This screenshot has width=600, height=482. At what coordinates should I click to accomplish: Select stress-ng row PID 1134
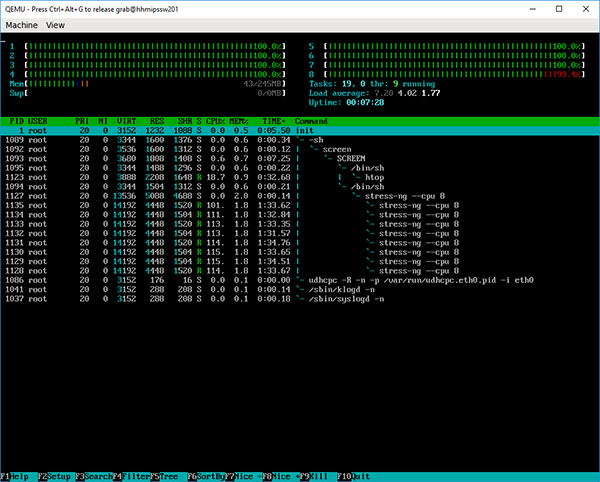pyautogui.click(x=300, y=215)
